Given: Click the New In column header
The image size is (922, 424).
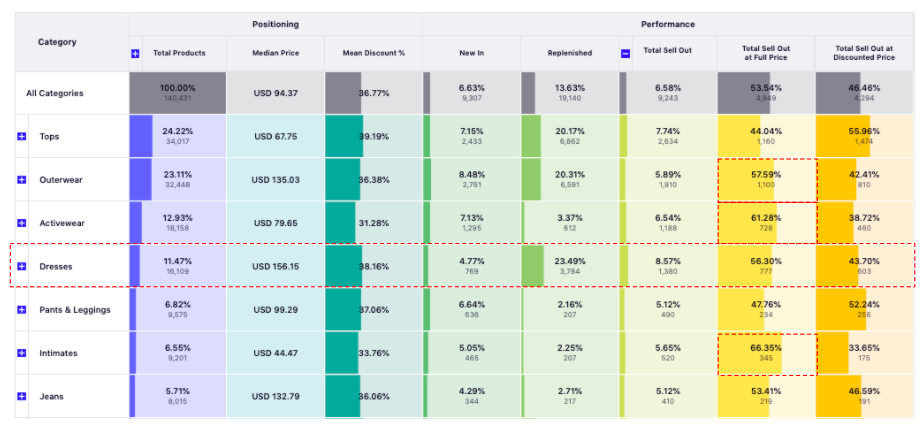Looking at the screenshot, I should [471, 53].
